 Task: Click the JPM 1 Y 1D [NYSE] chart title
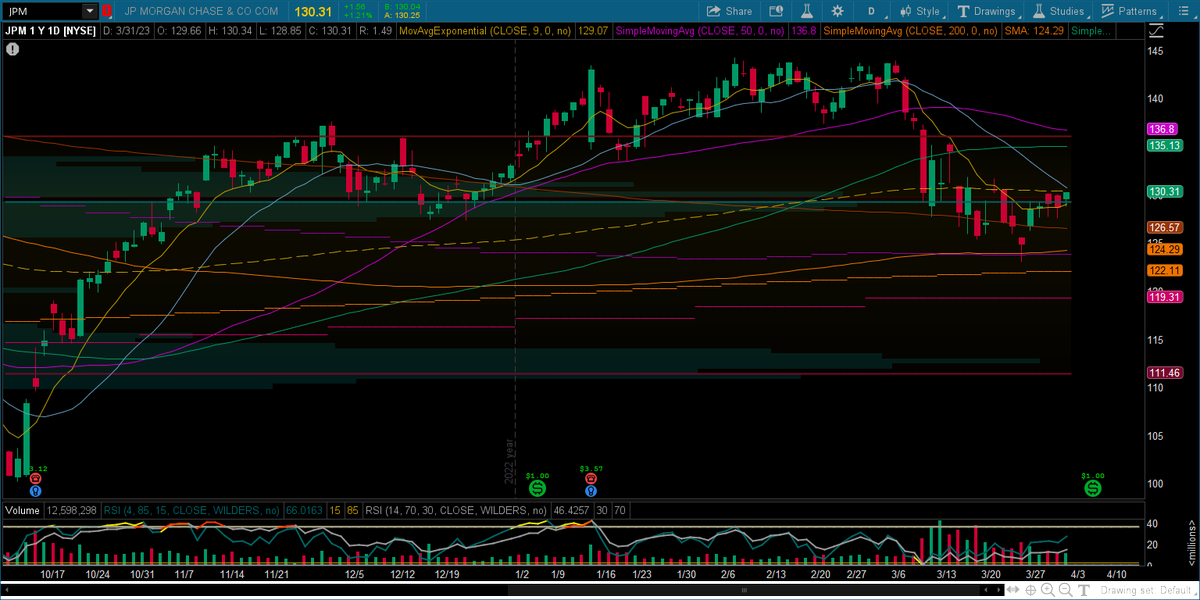pyautogui.click(x=49, y=31)
